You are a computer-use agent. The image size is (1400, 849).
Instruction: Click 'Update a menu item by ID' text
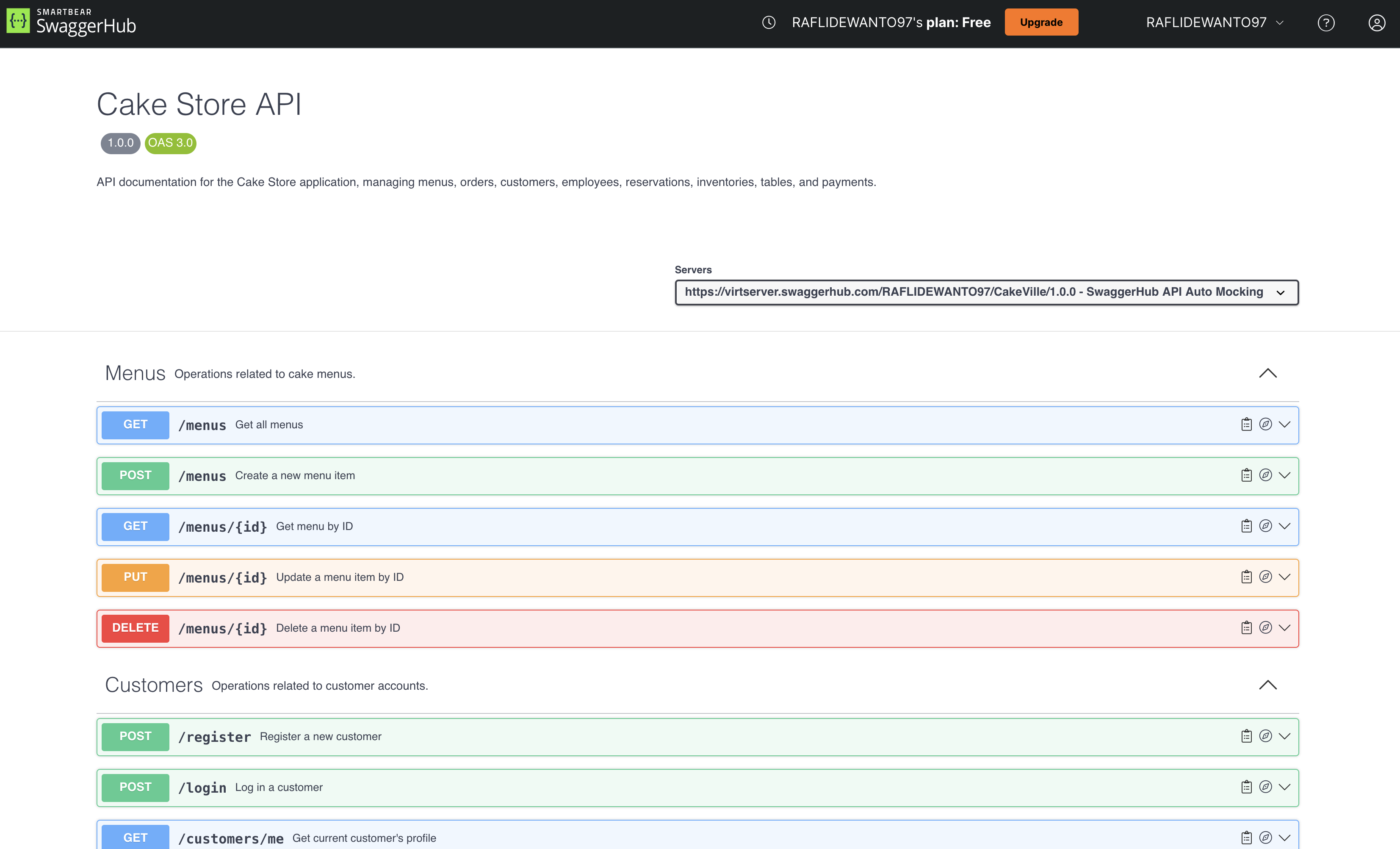[340, 577]
